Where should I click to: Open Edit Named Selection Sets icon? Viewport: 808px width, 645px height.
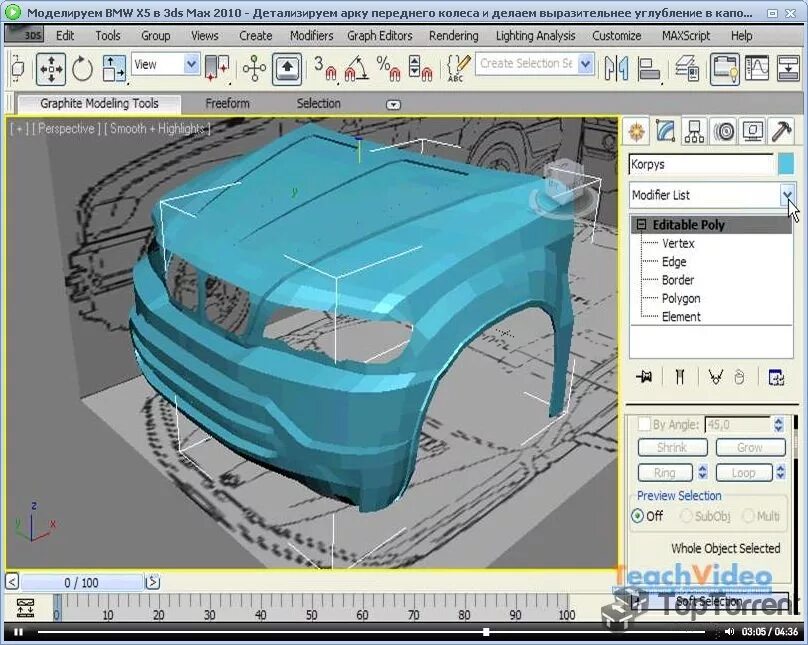click(x=458, y=69)
